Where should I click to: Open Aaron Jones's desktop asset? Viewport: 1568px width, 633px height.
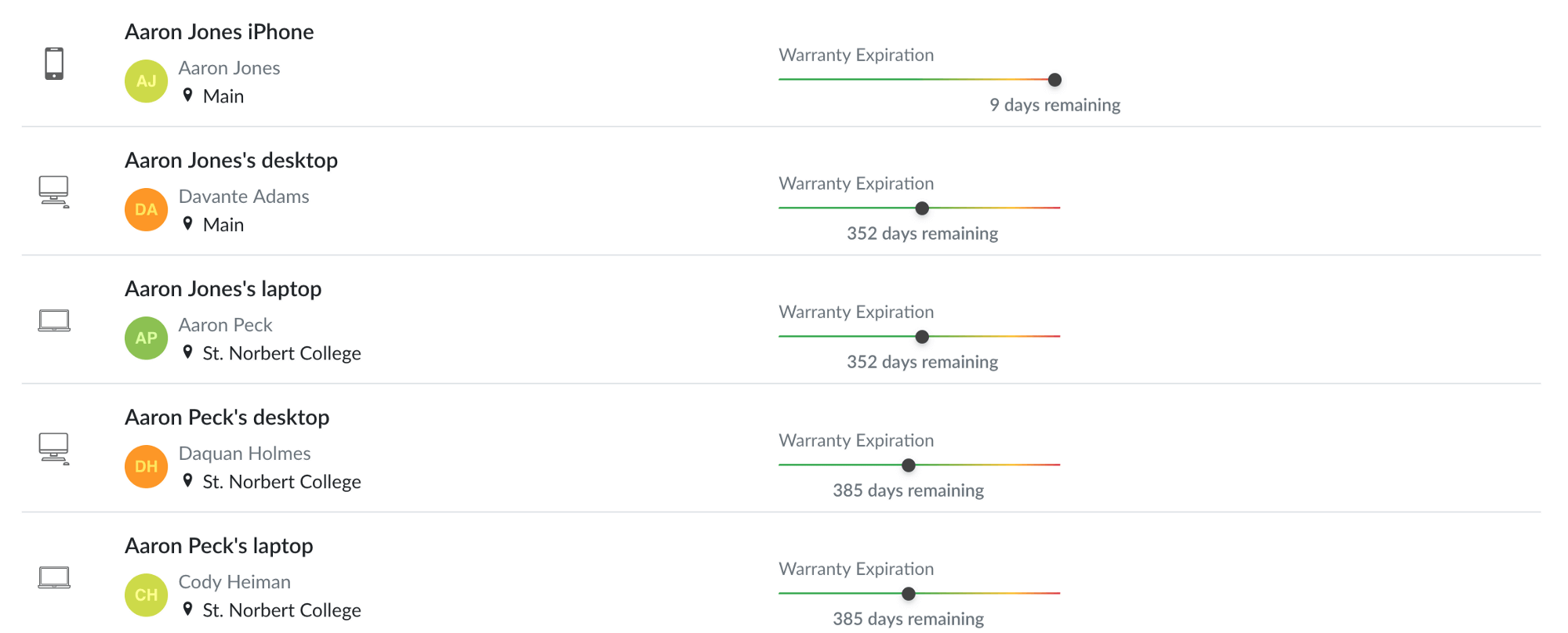(x=231, y=161)
